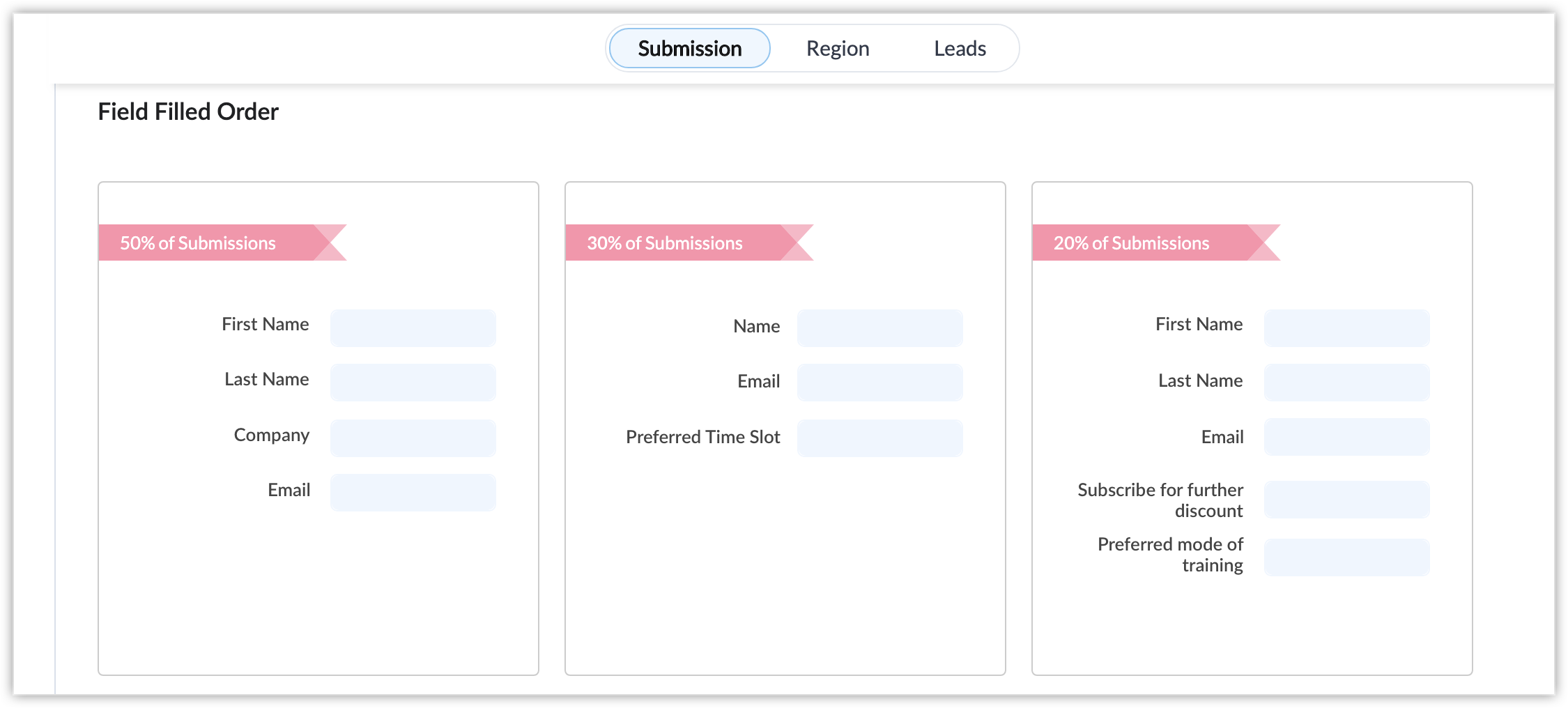The width and height of the screenshot is (1568, 708).
Task: Click the '30% of Submissions' ribbon banner
Action: (x=676, y=243)
